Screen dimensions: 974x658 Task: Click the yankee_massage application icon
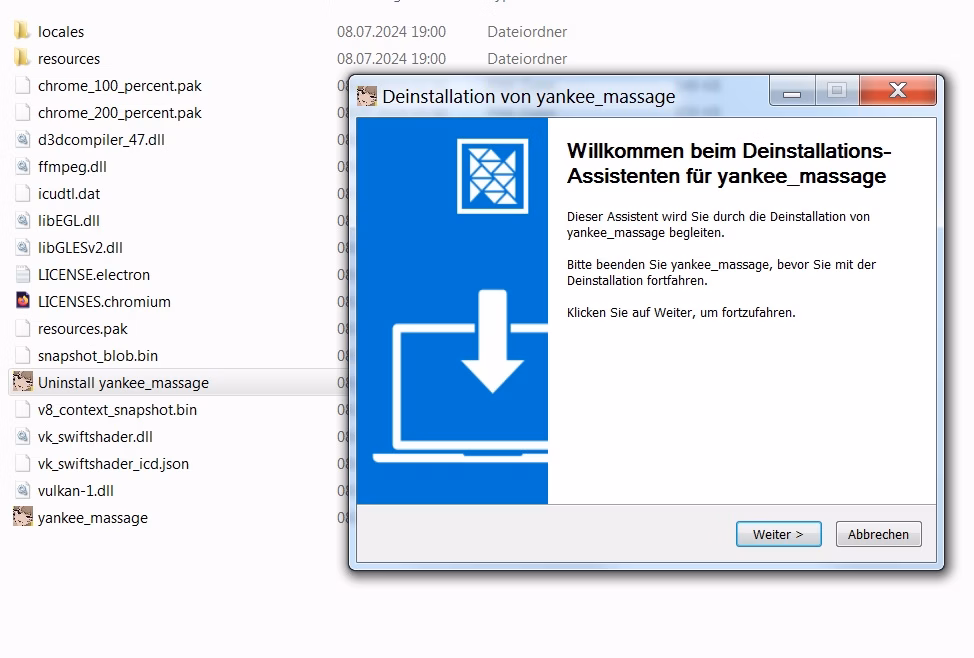tap(23, 517)
